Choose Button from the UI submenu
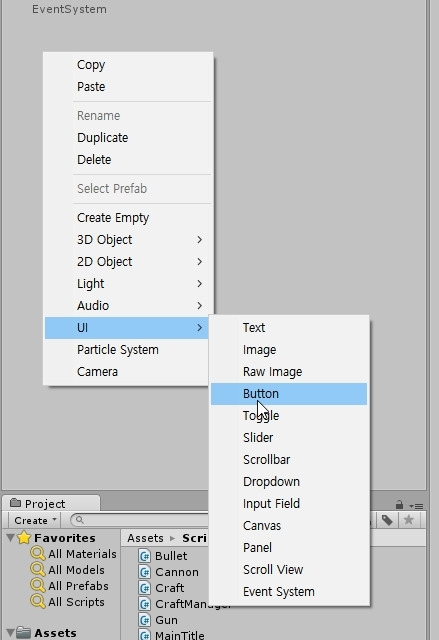Image resolution: width=439 pixels, height=640 pixels. (x=289, y=394)
